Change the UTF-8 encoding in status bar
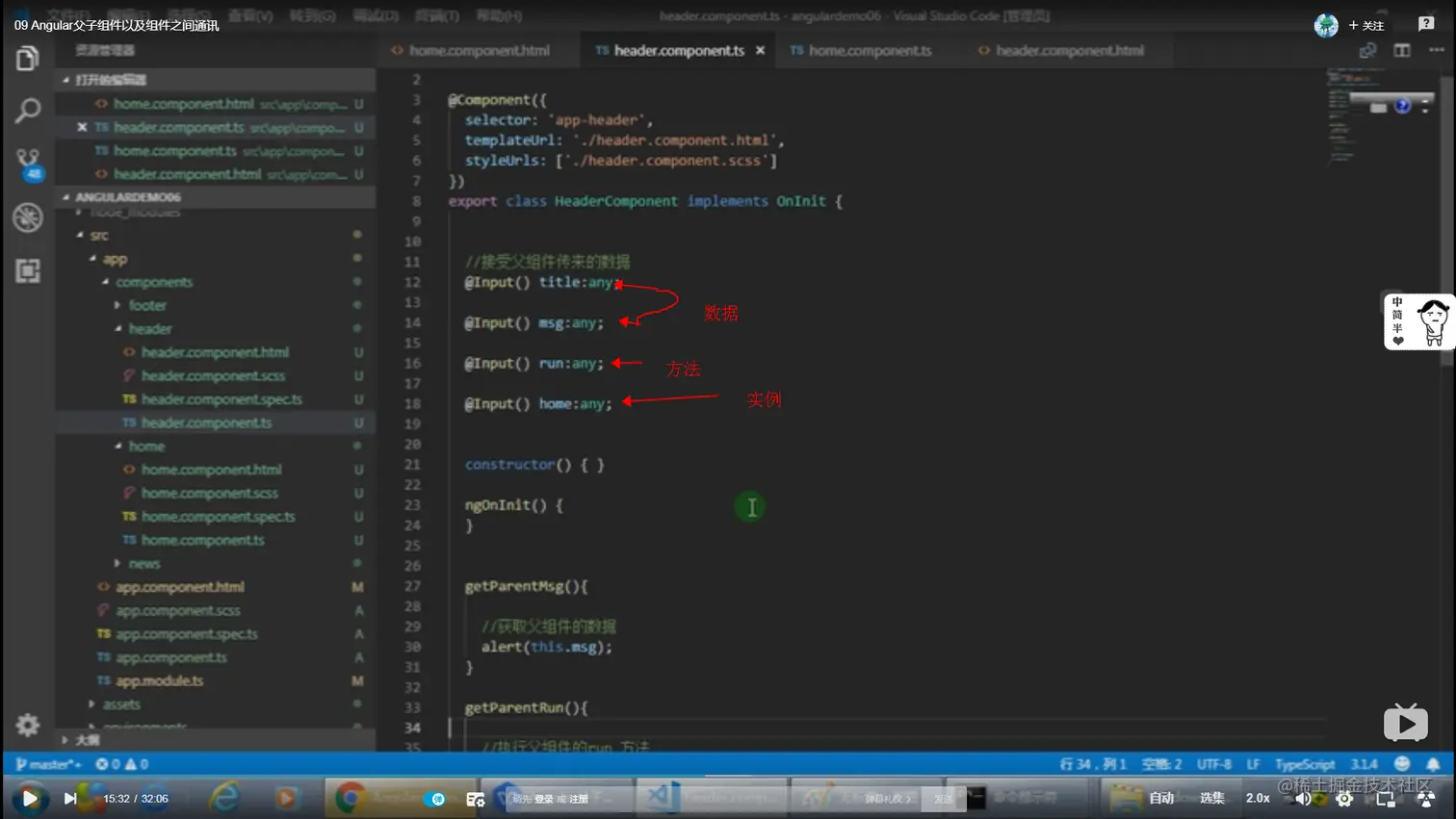The width and height of the screenshot is (1456, 819). point(1213,764)
